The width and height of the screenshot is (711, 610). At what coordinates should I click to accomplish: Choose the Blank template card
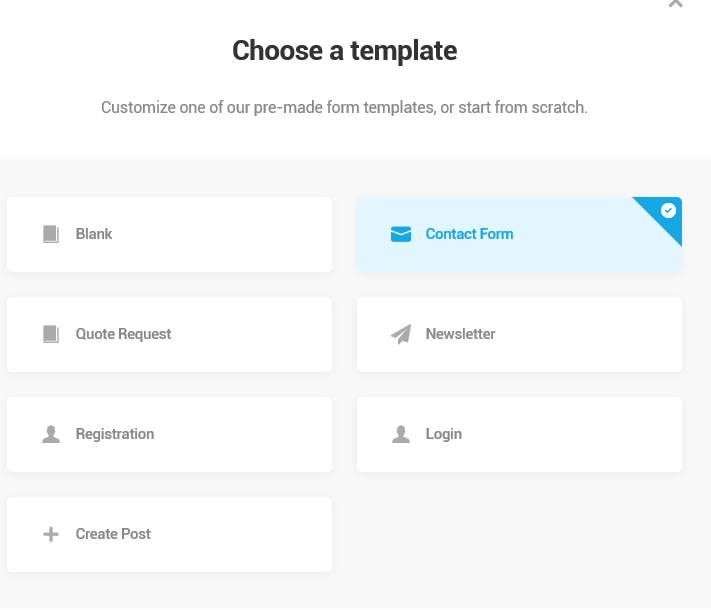[169, 234]
